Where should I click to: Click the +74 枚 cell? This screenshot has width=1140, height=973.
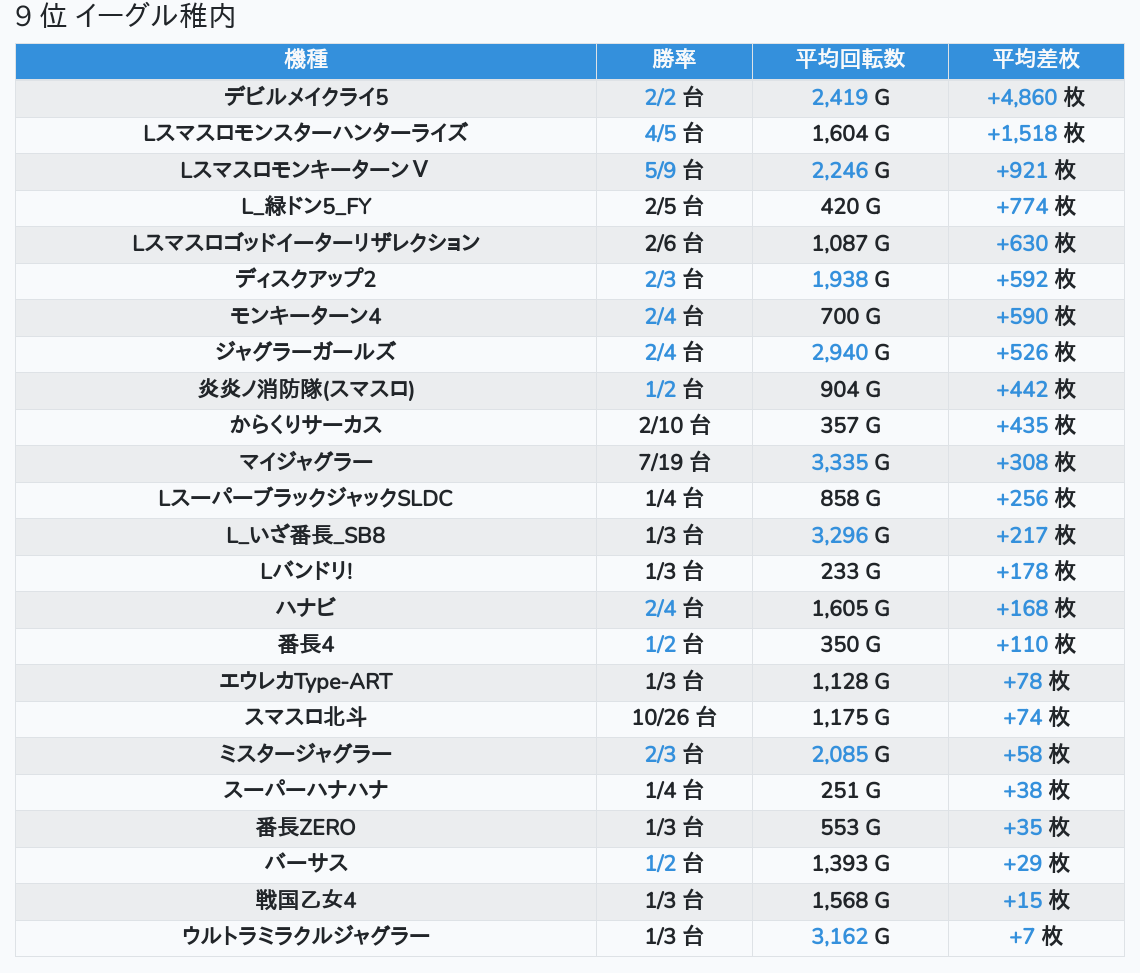coord(1036,718)
